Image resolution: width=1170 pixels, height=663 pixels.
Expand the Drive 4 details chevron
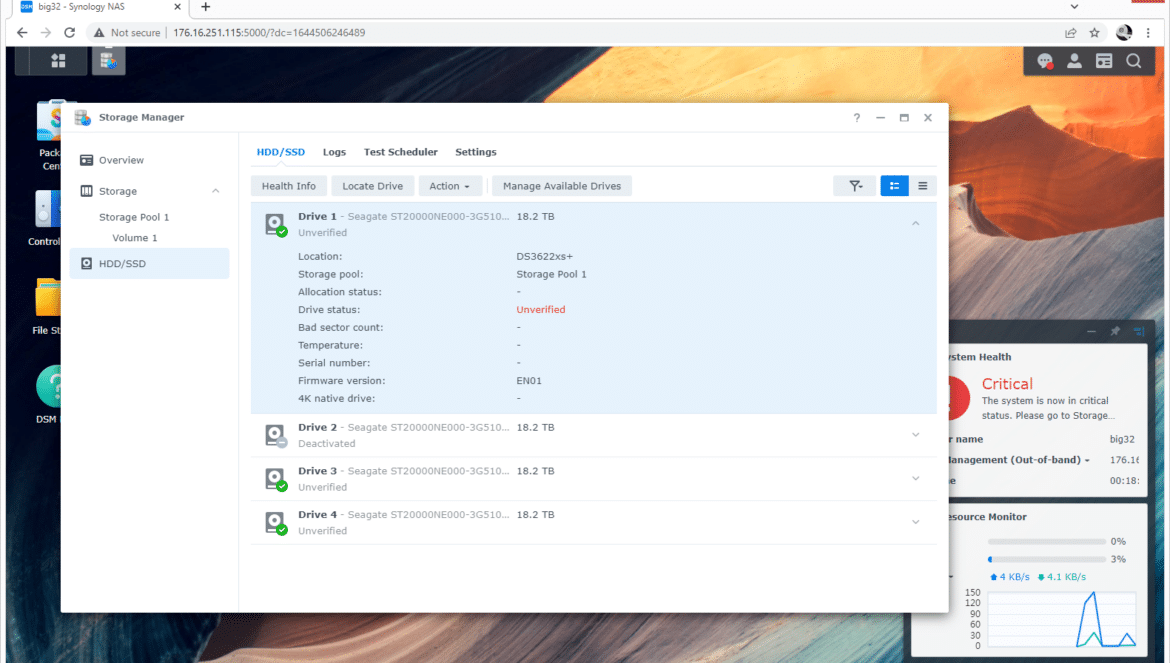(916, 522)
